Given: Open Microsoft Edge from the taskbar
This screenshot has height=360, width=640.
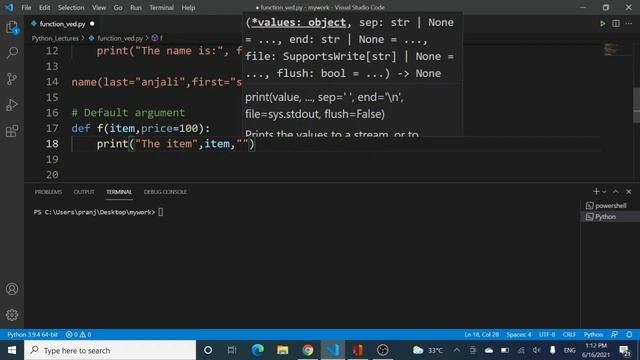Looking at the screenshot, I should [x=257, y=350].
